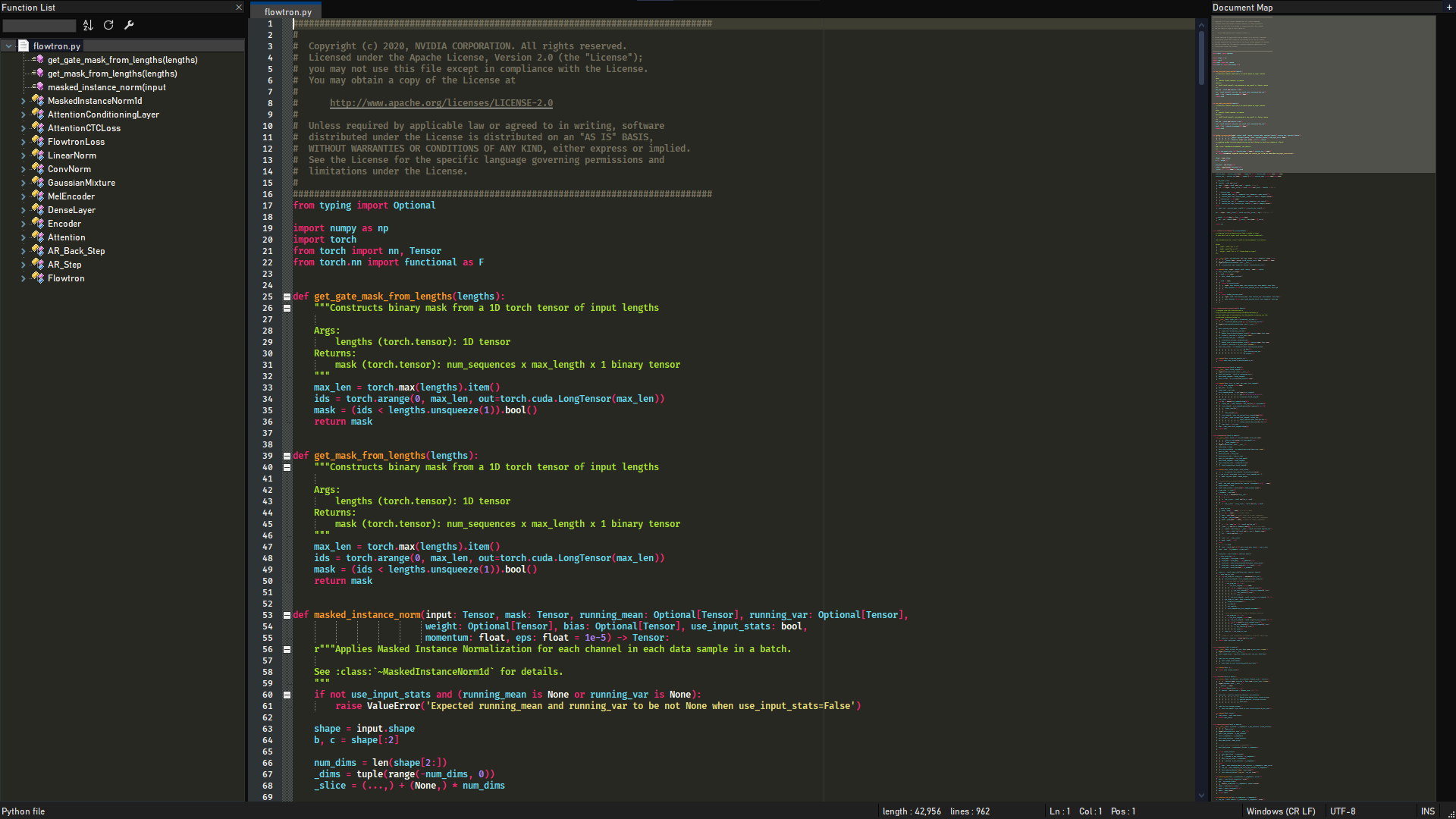Switch to the flowtron.py editor tab
This screenshot has width=1456, height=819.
(x=287, y=12)
